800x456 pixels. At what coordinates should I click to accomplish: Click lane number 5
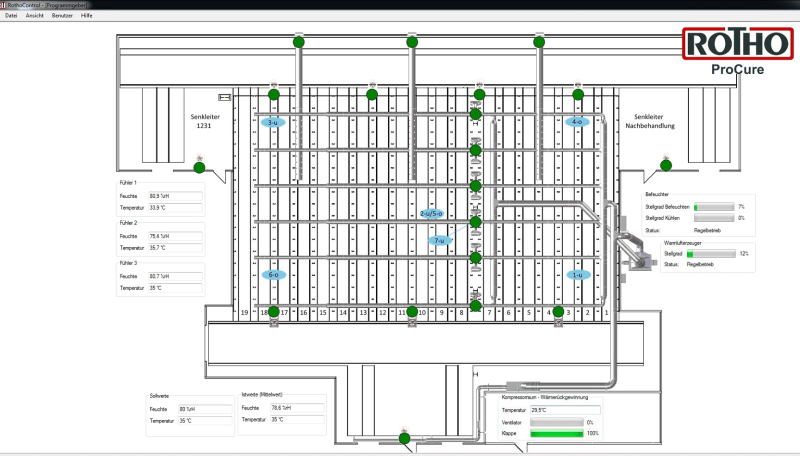click(529, 313)
